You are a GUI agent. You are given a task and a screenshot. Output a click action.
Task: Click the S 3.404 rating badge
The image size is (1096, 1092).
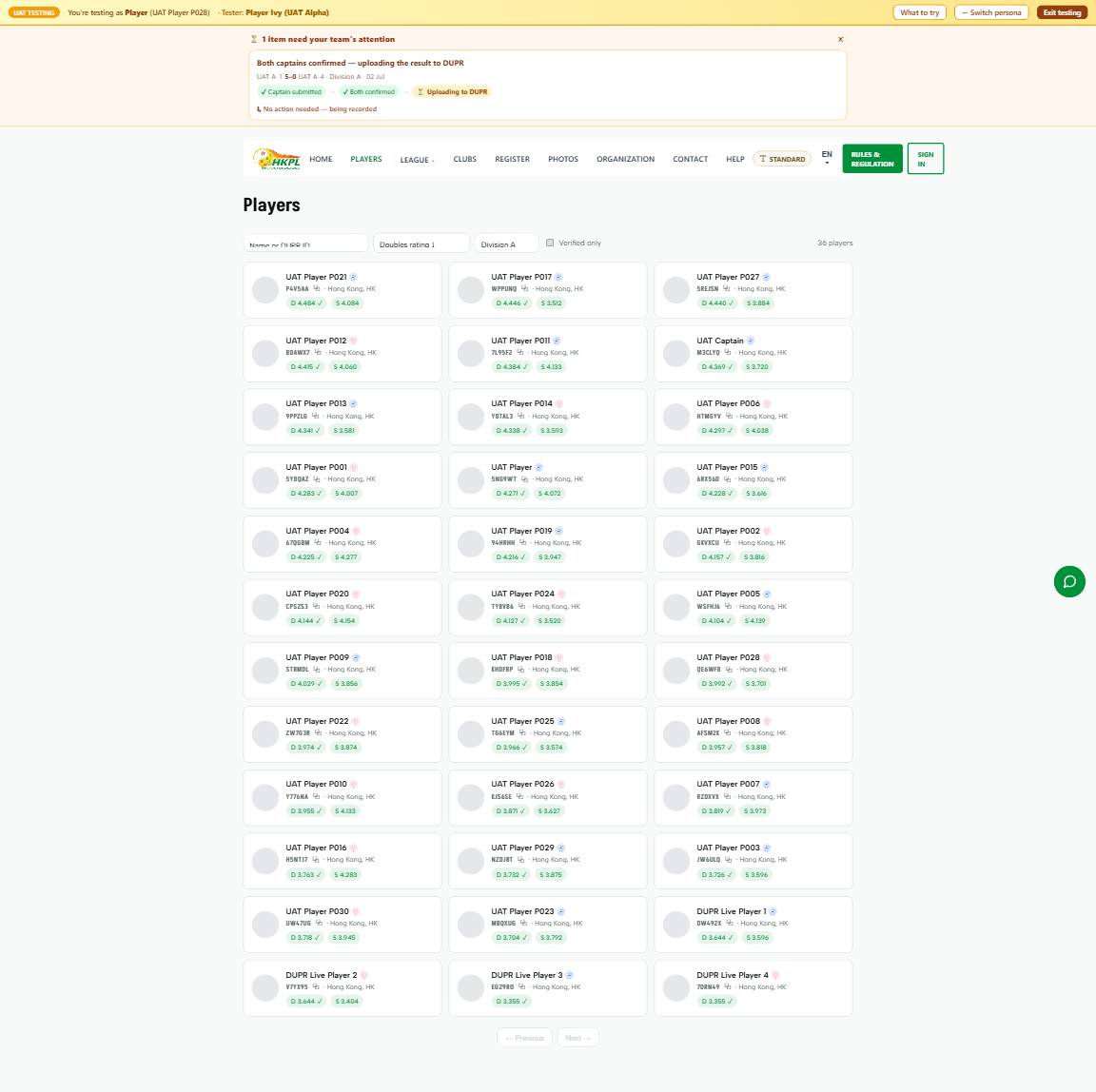pyautogui.click(x=346, y=1002)
